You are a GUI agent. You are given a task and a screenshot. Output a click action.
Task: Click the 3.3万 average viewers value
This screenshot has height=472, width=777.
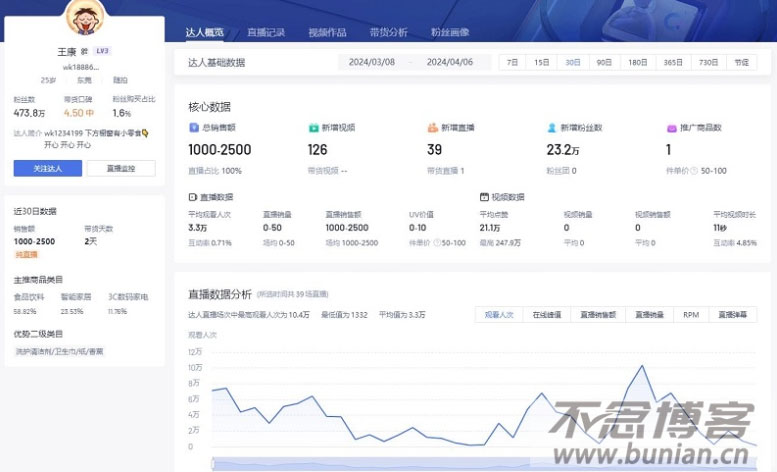click(x=198, y=228)
